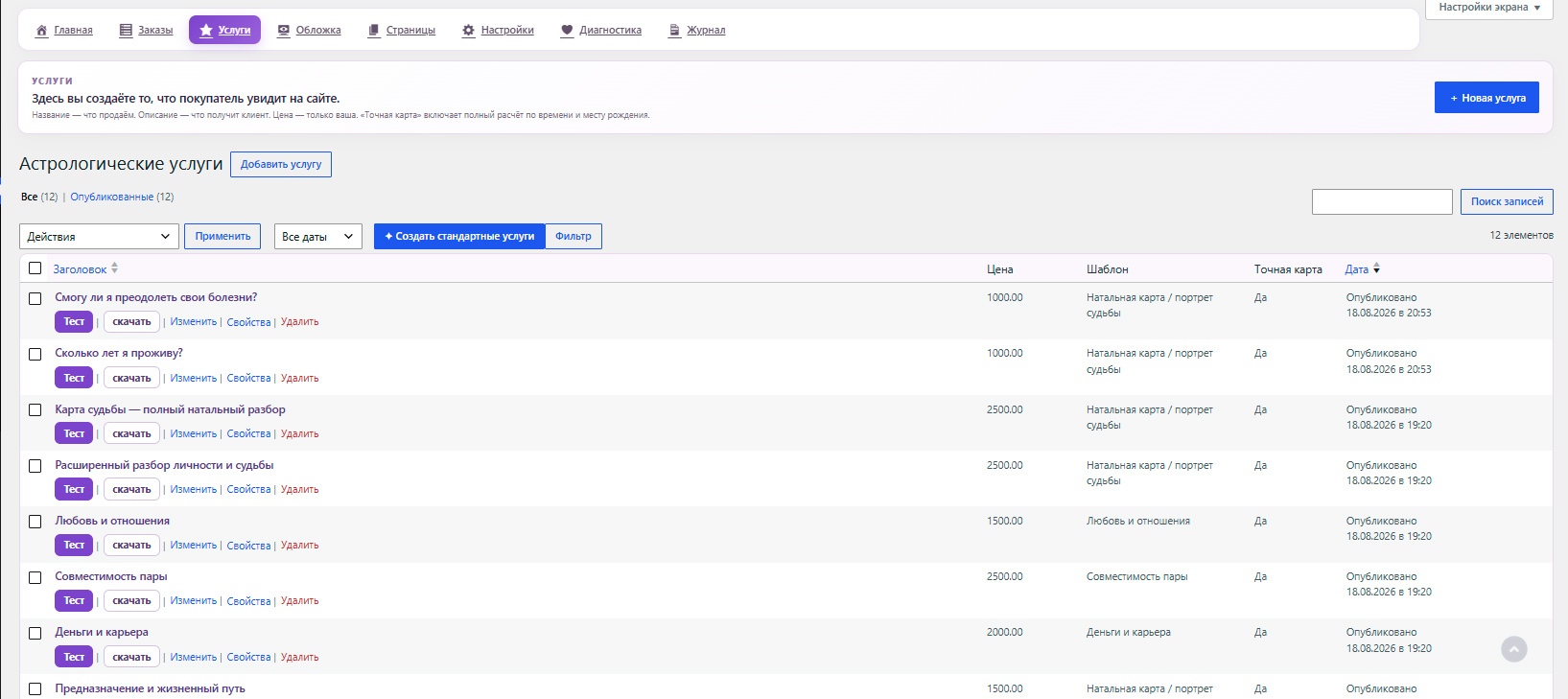Go to the Заказы section

pos(155,31)
